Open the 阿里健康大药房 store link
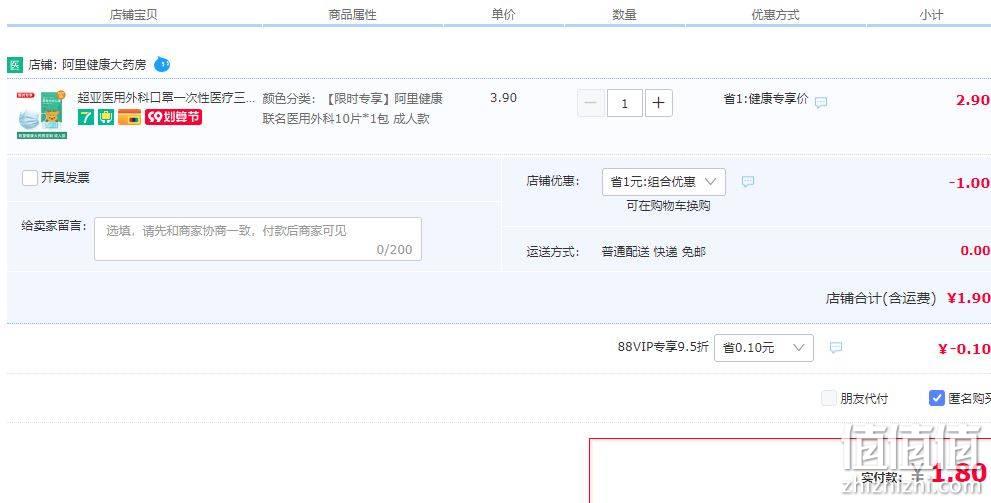The height and width of the screenshot is (503, 991). [104, 64]
